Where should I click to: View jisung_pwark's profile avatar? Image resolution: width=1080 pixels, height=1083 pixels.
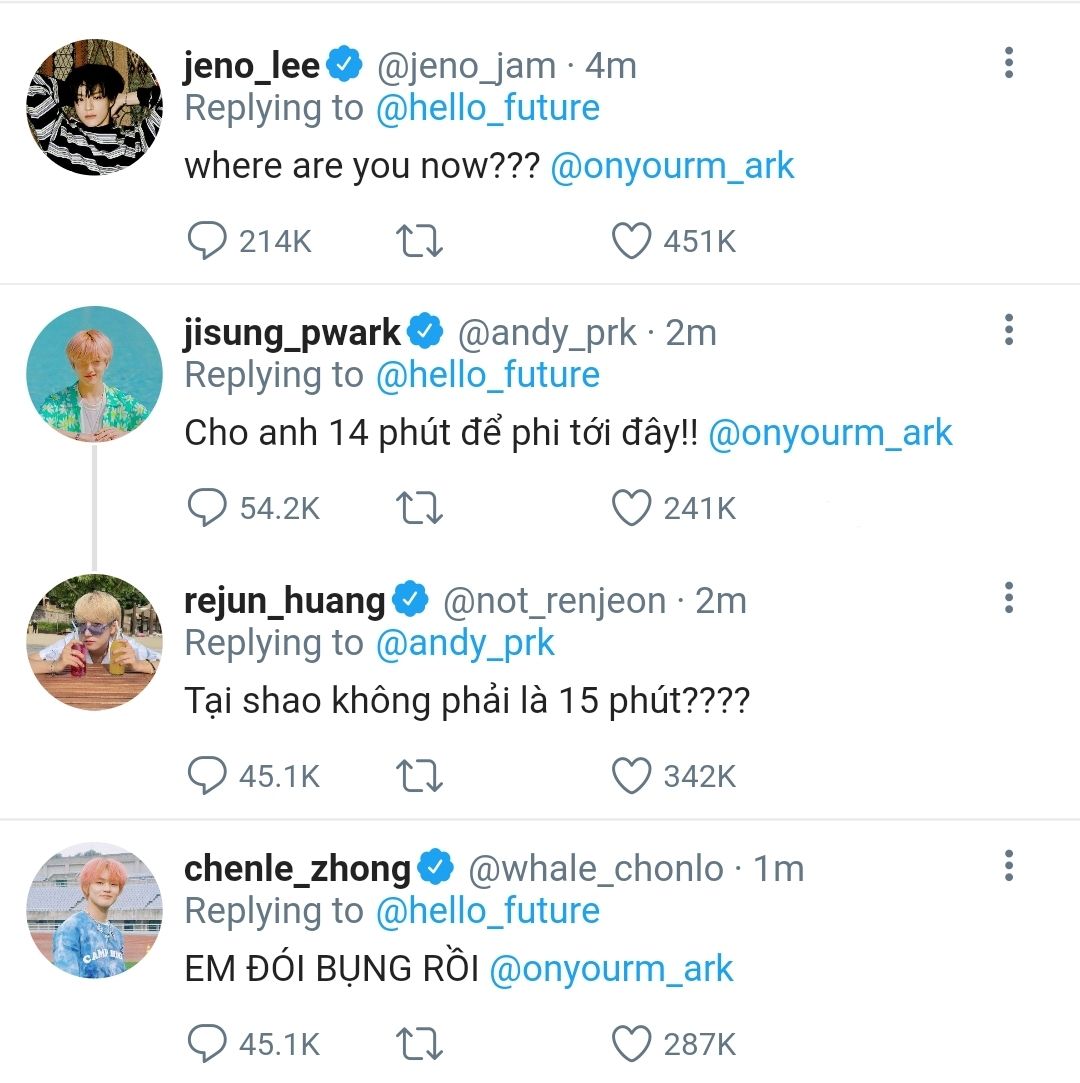94,375
